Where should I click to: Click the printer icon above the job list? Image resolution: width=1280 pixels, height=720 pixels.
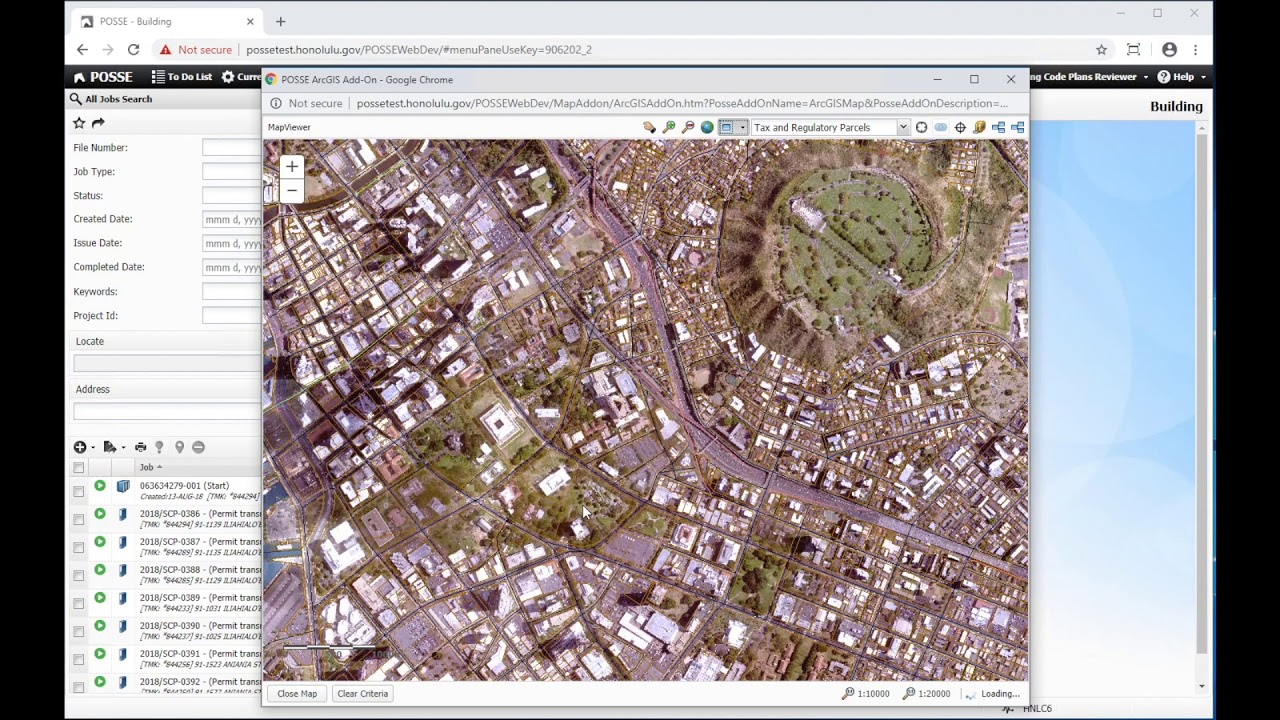click(x=140, y=447)
